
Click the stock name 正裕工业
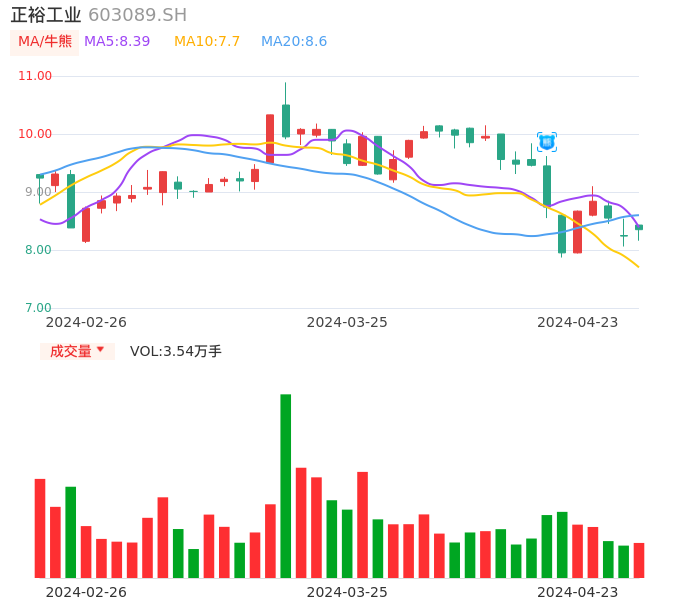click(x=46, y=15)
